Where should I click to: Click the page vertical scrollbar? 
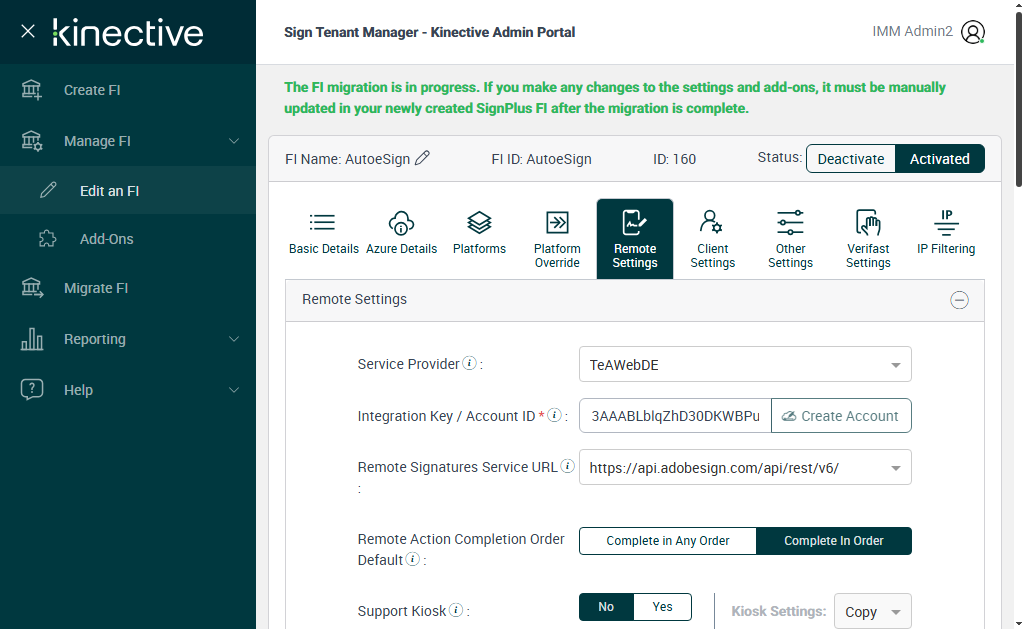(1018, 98)
